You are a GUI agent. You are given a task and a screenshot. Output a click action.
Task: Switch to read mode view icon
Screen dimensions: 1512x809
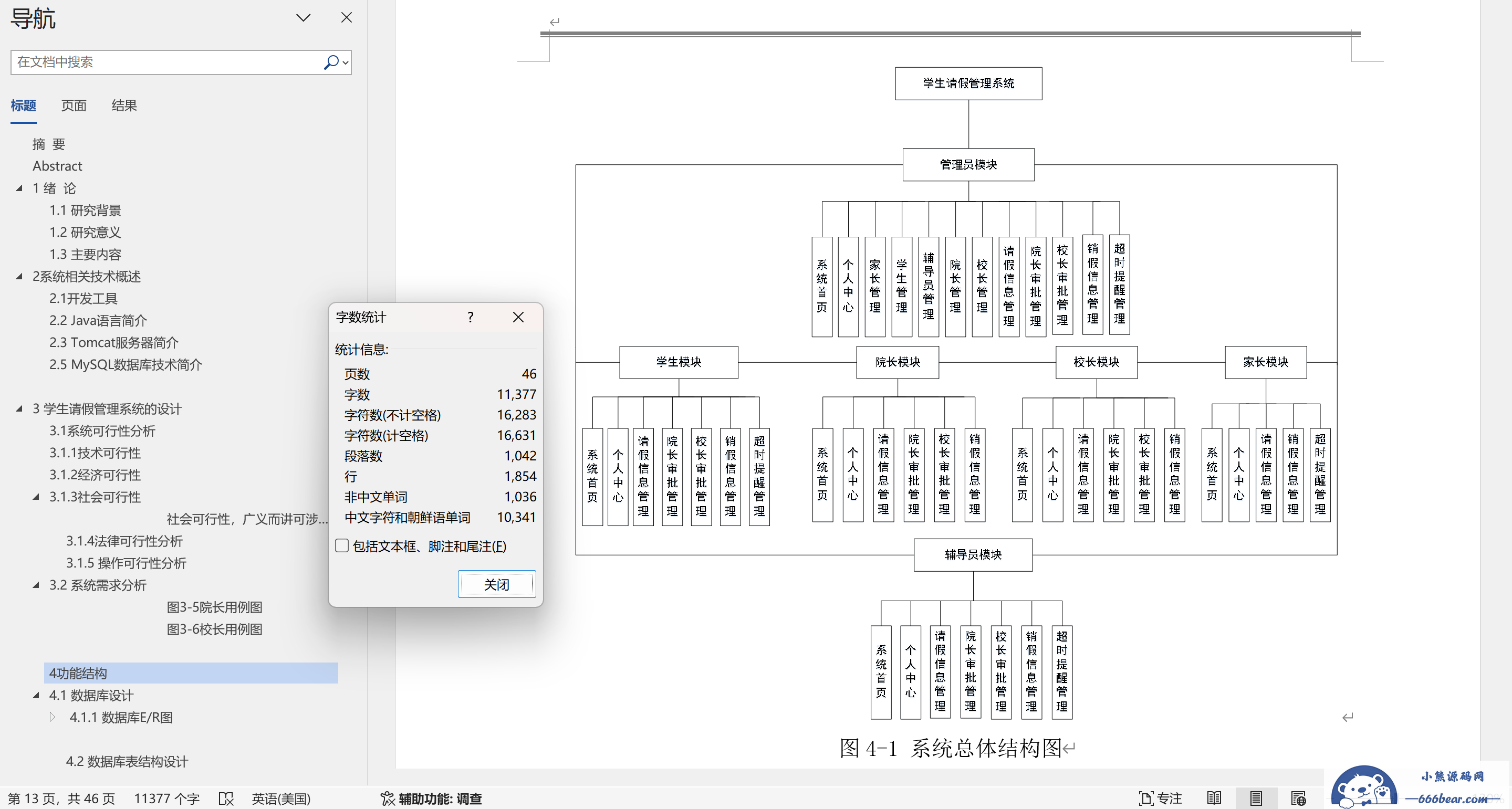(x=1214, y=799)
